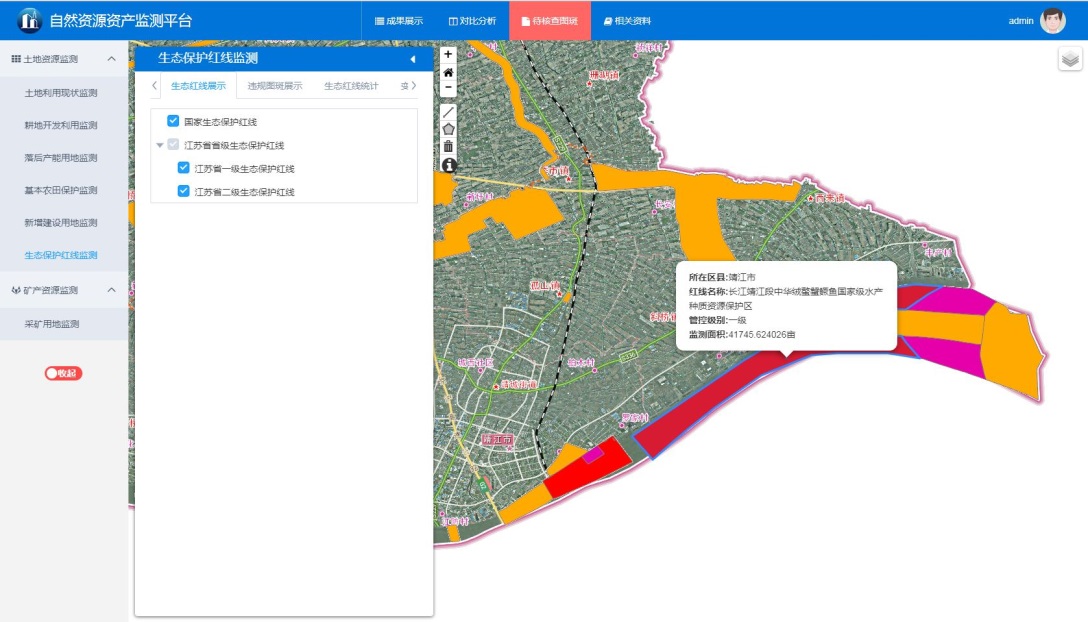This screenshot has width=1088, height=622.
Task: Select the line measurement tool
Action: (x=448, y=112)
